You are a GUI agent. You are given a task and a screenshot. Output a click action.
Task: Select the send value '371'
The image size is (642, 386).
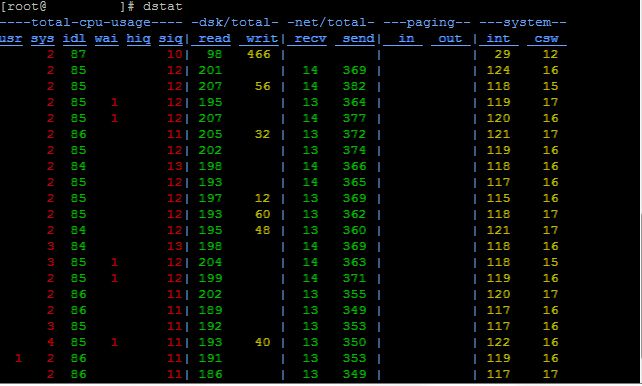[x=355, y=278]
